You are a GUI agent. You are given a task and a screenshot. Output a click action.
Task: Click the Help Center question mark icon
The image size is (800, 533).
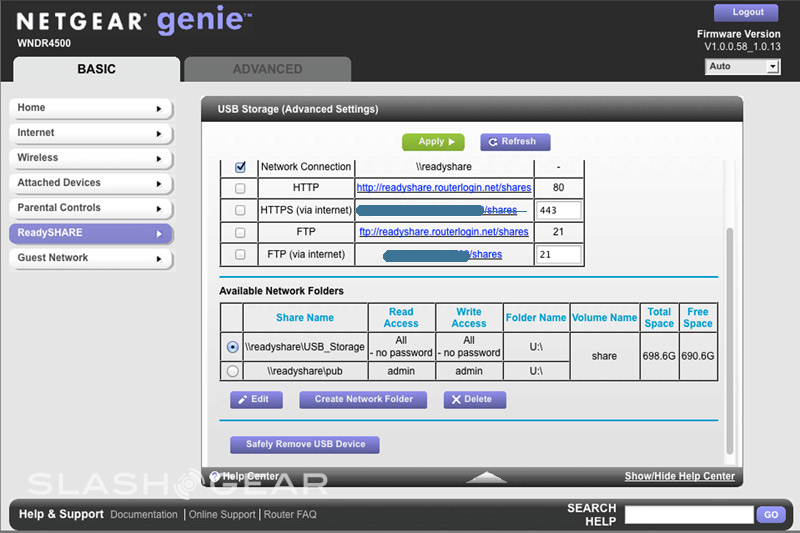click(215, 476)
